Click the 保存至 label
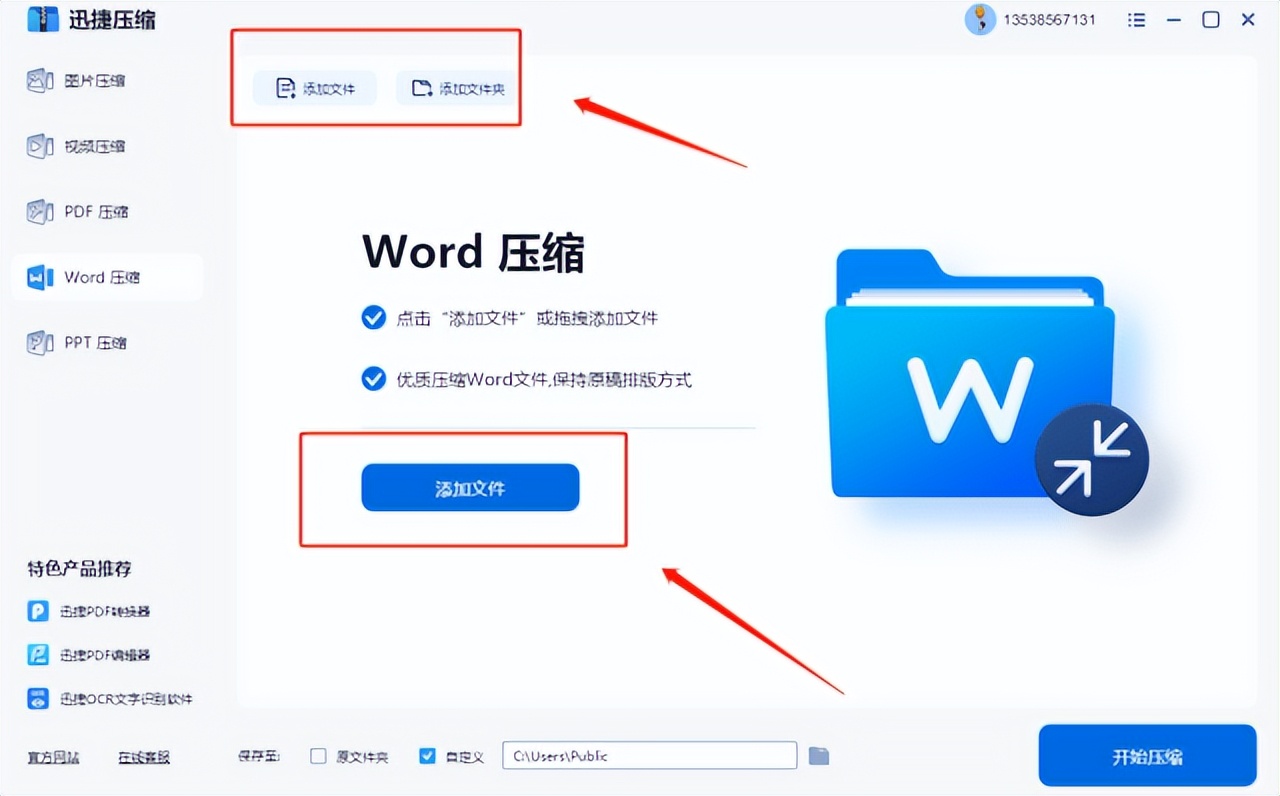This screenshot has width=1280, height=796. tap(258, 757)
